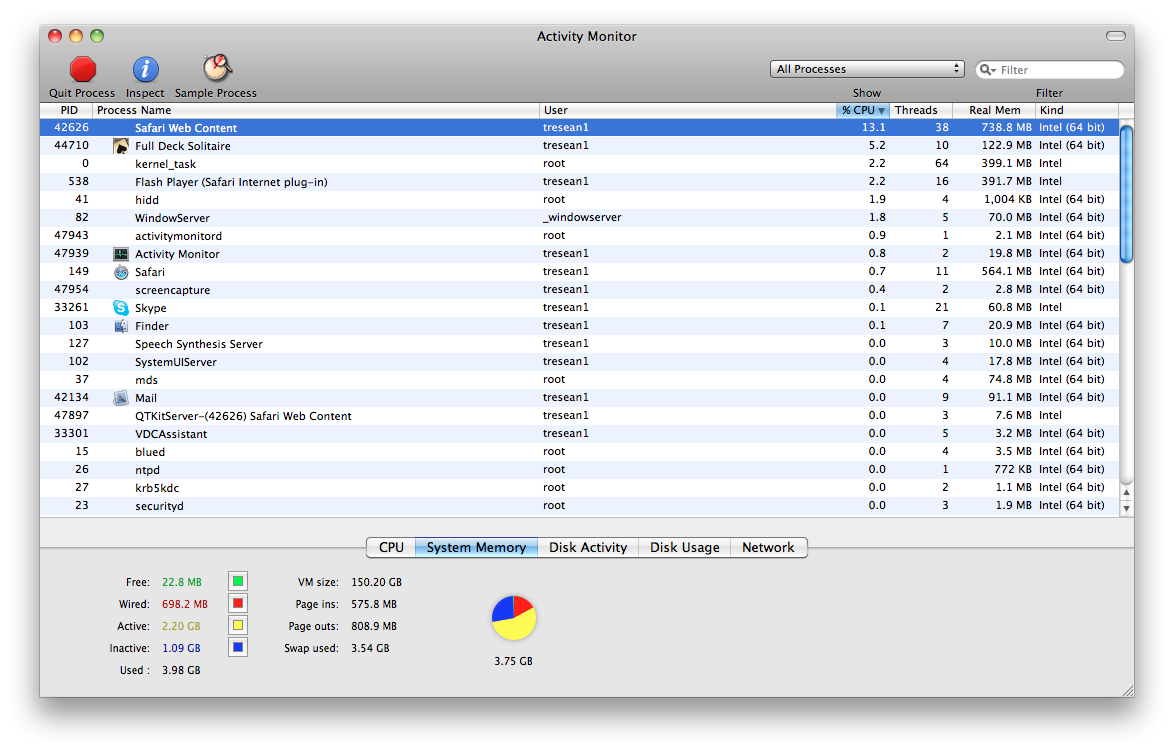Click the magnifier icon in Filter field

[988, 70]
